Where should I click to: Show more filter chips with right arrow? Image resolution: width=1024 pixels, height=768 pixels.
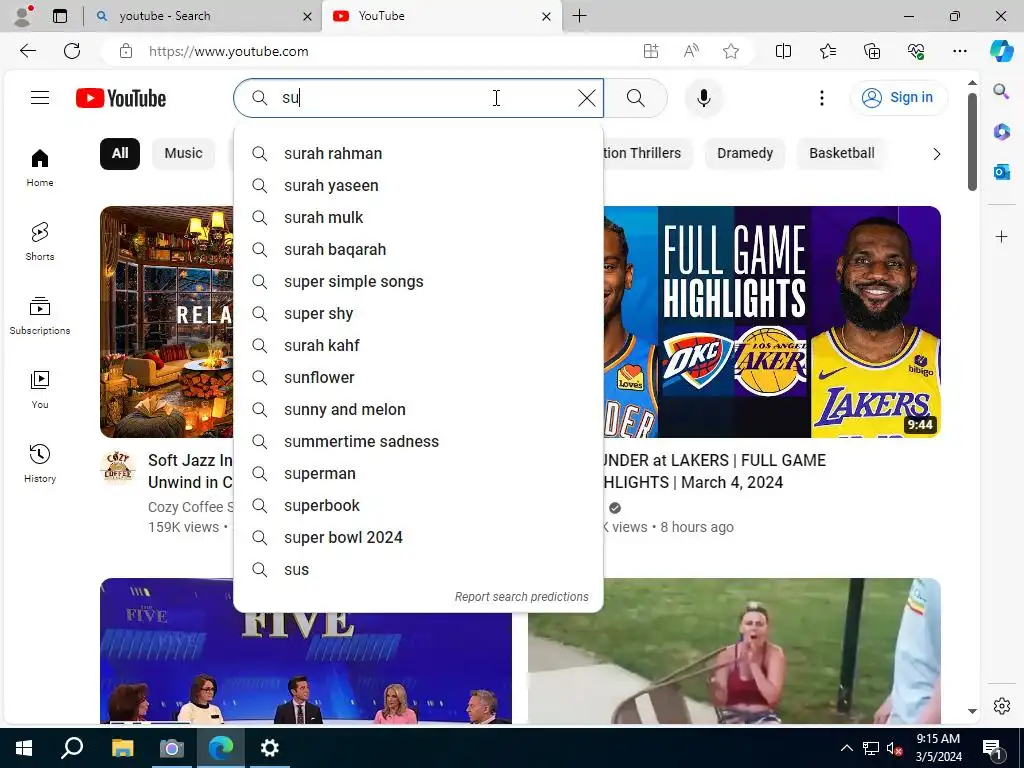tap(936, 154)
